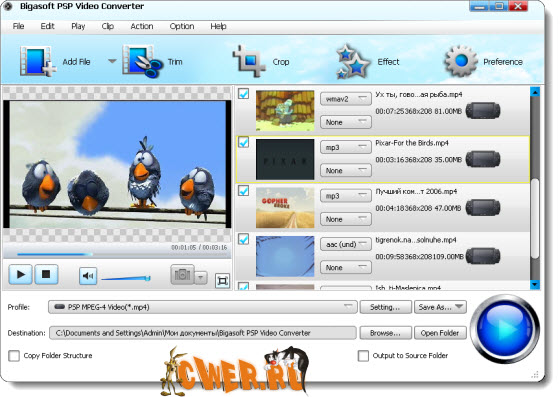Click the Open Folder button
Image resolution: width=560 pixels, height=397 pixels.
(x=440, y=333)
